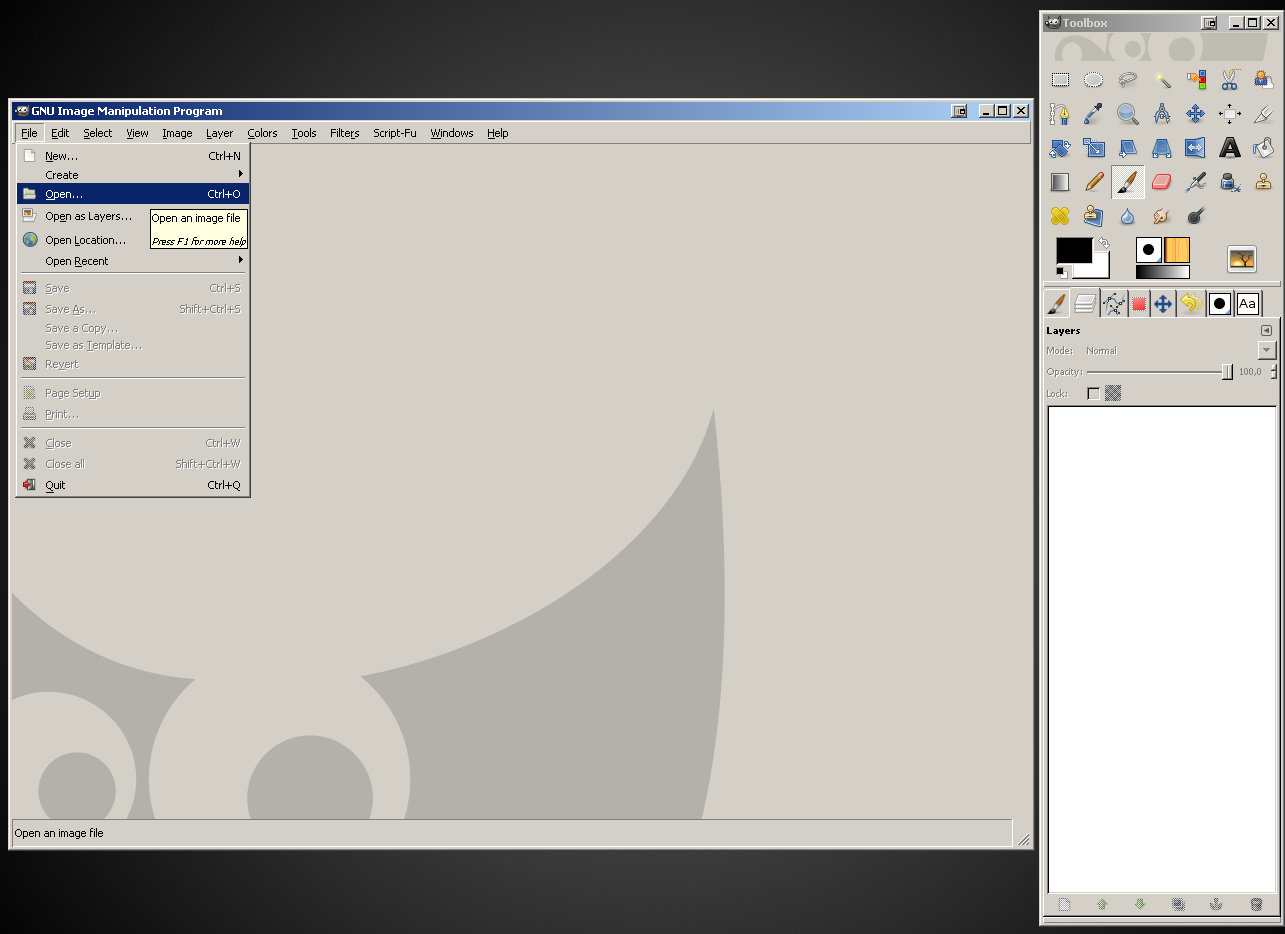Select the Heal bandage tool

coord(1060,216)
